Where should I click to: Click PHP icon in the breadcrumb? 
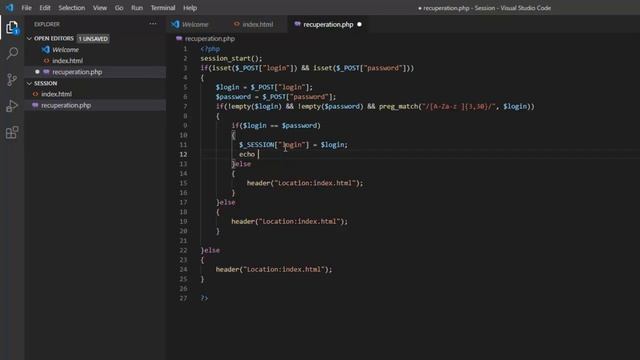[x=179, y=38]
